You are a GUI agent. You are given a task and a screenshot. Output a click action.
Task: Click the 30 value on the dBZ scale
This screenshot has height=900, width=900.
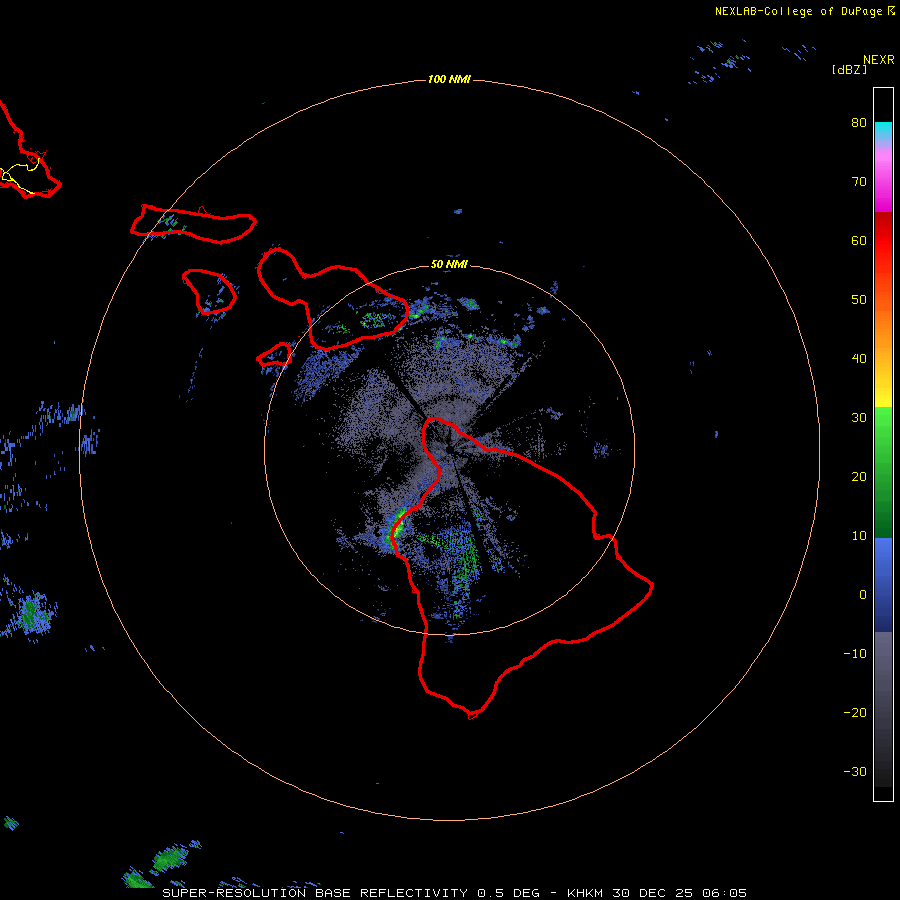(x=859, y=418)
